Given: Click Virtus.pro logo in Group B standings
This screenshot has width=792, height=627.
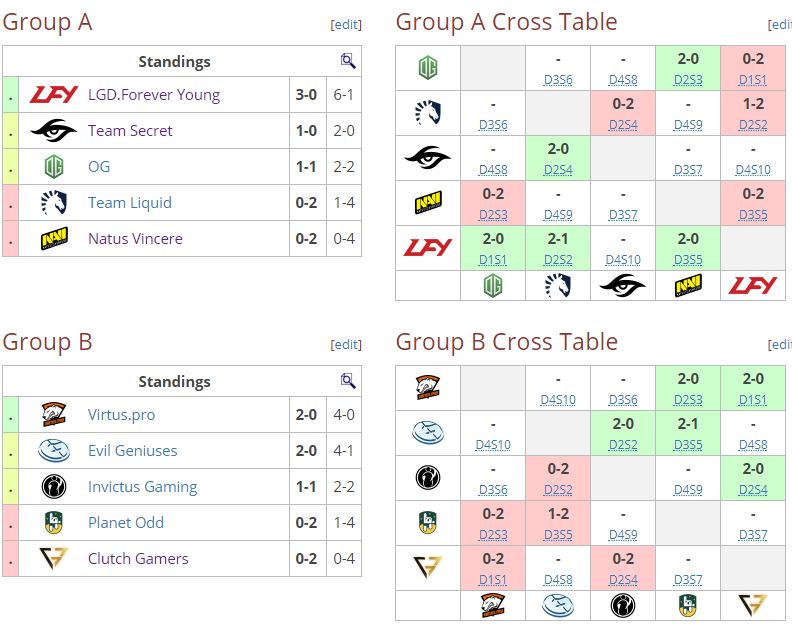Looking at the screenshot, I should [53, 415].
